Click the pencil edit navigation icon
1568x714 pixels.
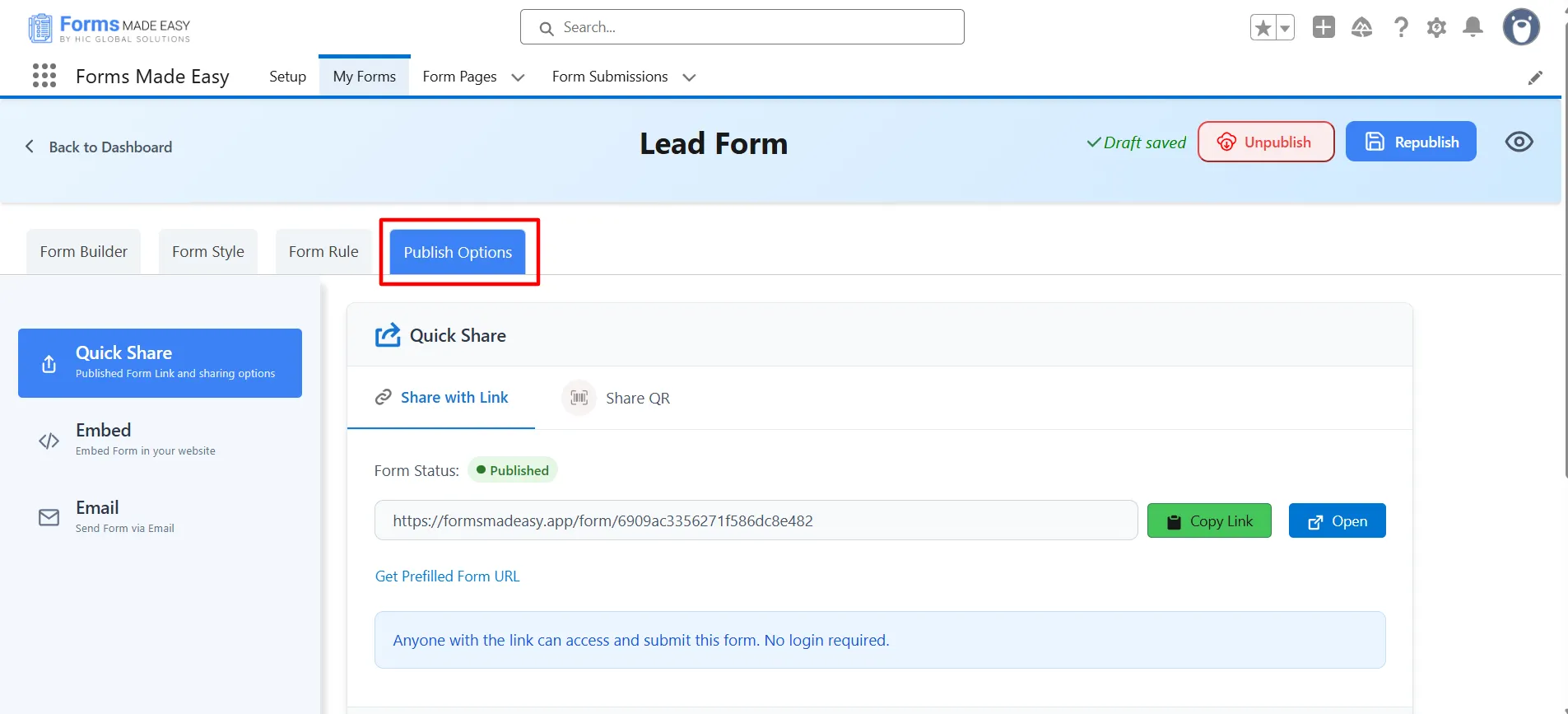(1535, 77)
